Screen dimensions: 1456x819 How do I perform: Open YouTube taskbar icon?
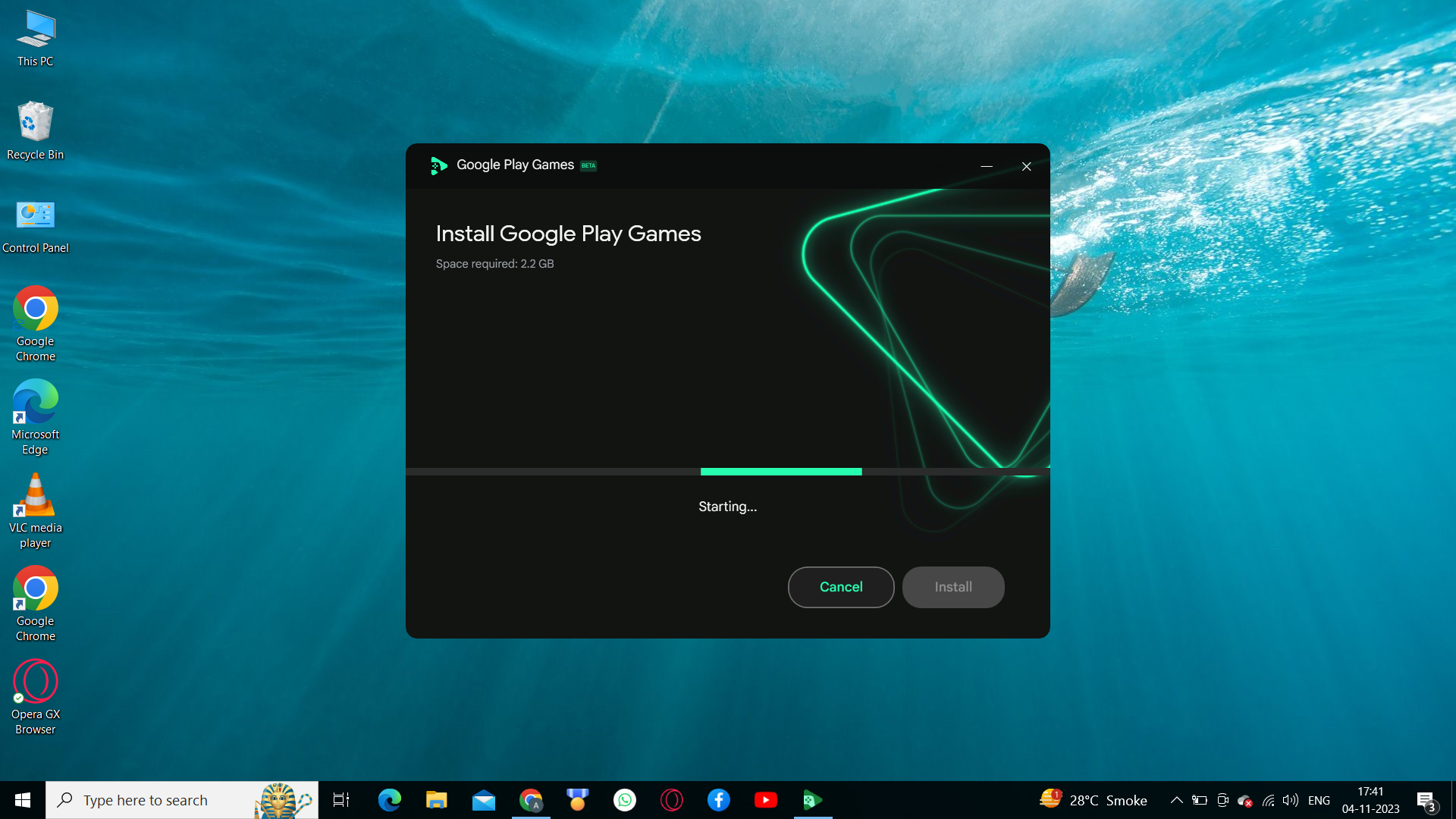(766, 800)
